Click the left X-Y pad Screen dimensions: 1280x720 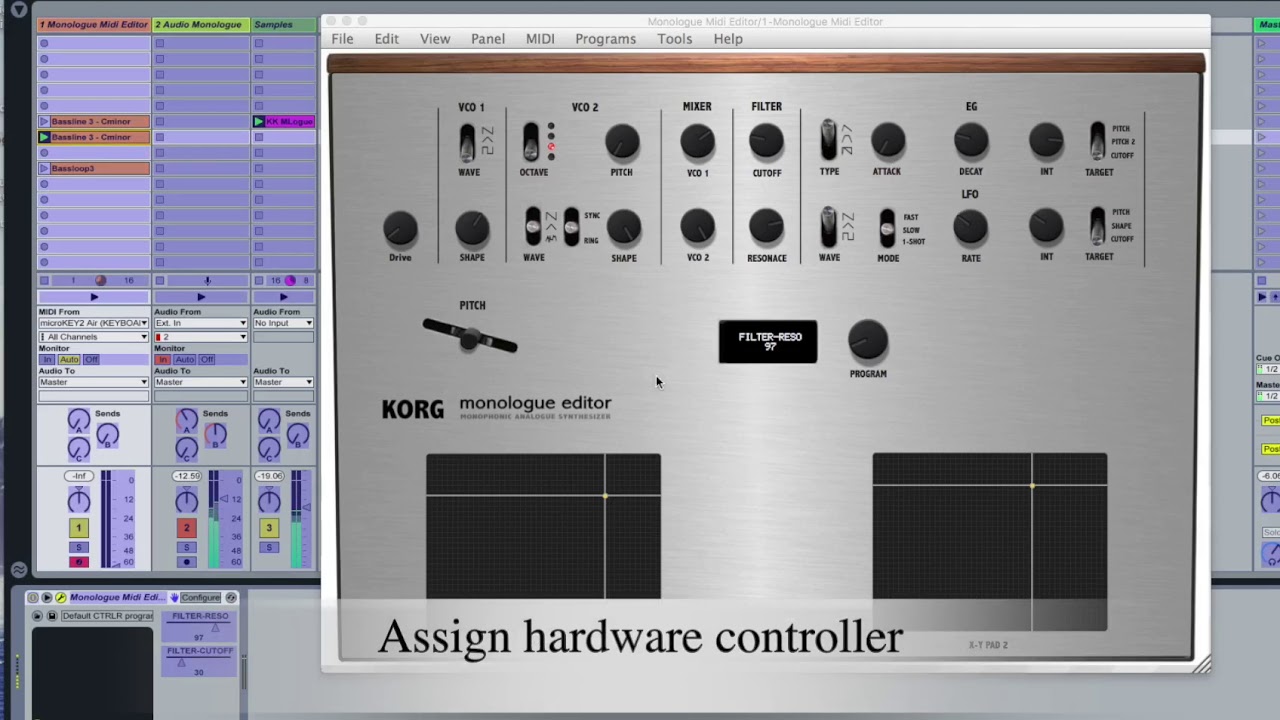[543, 526]
